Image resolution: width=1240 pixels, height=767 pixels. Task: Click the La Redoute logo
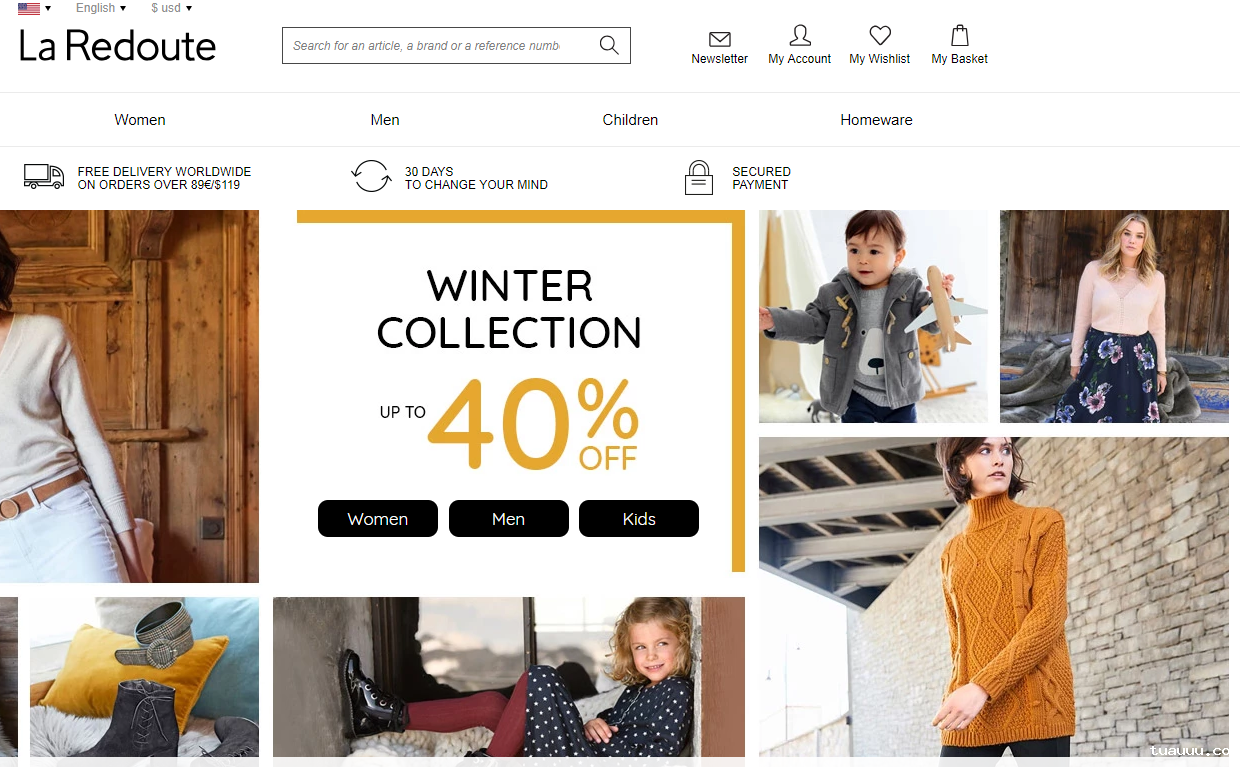coord(117,46)
